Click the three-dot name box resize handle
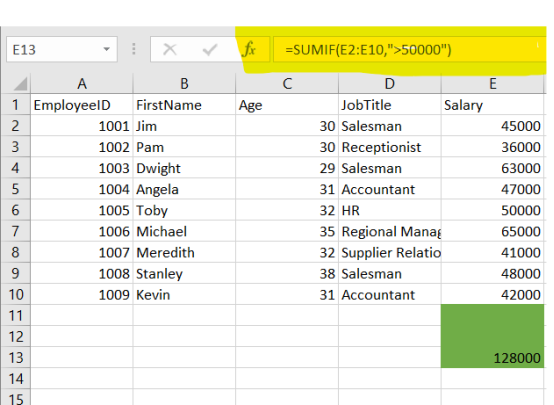The width and height of the screenshot is (554, 405). click(x=134, y=49)
